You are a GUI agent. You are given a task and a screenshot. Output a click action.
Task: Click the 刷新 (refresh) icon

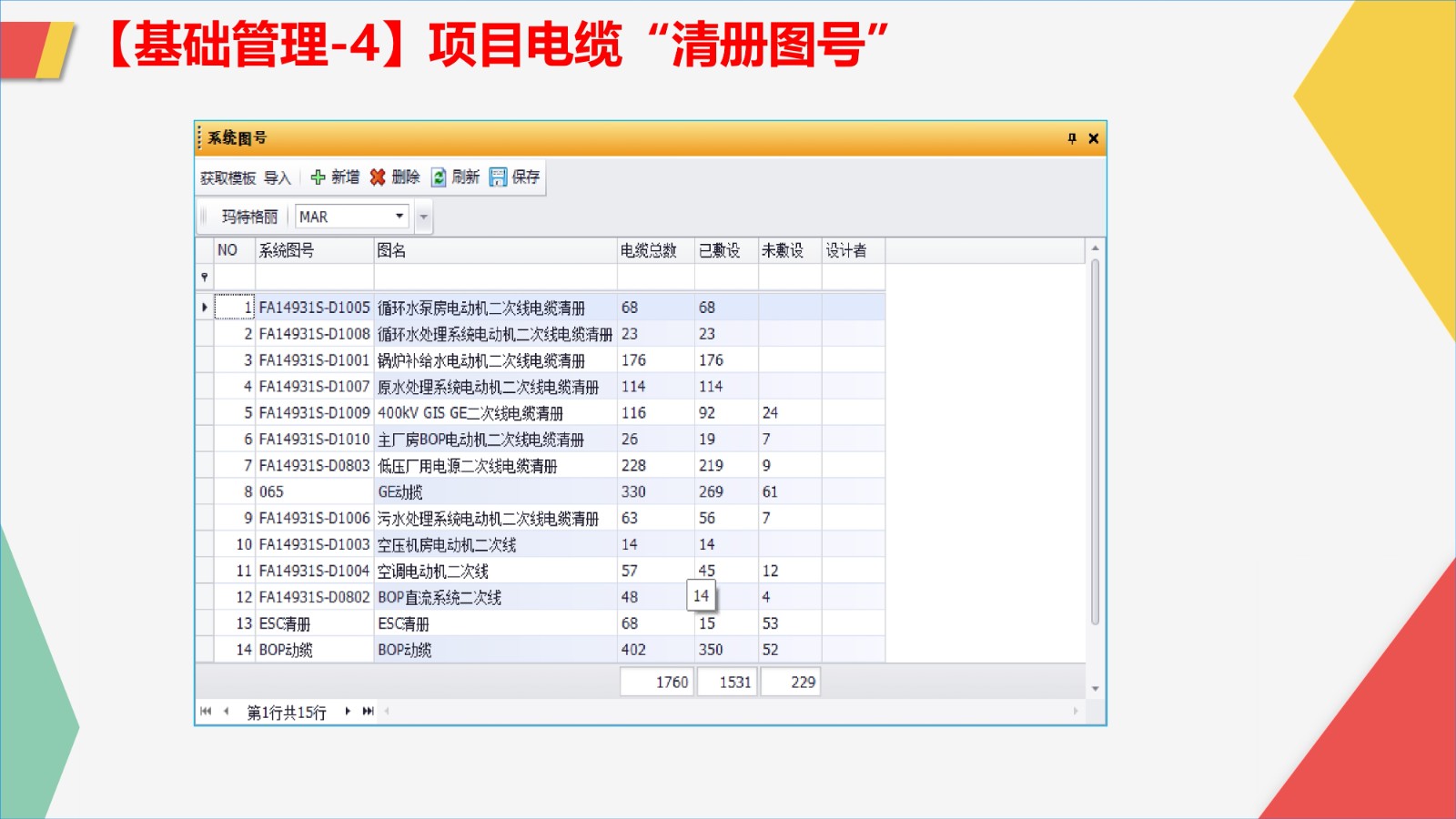pyautogui.click(x=439, y=177)
